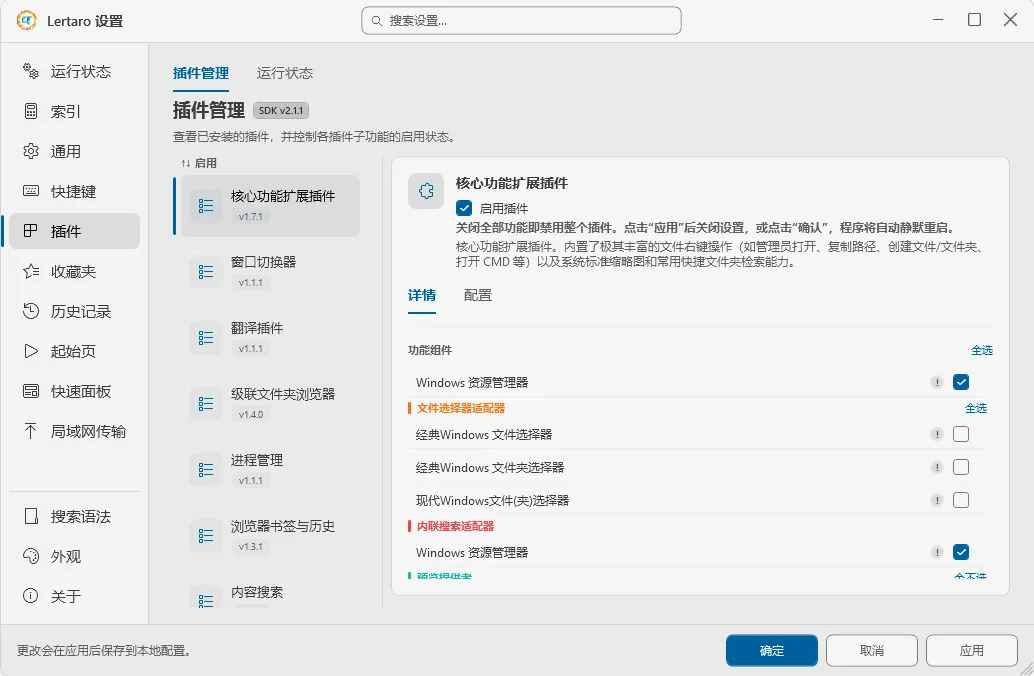The width and height of the screenshot is (1034, 676).
Task: Uncheck Windows 资源管理器 under 内联搜索适配器
Action: click(961, 552)
